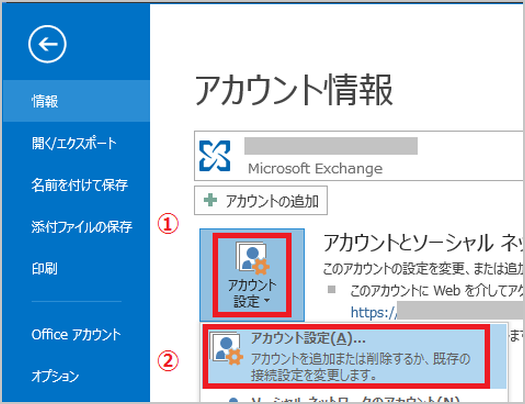Click the gear-person icon beside アカウント設定(A)...
The image size is (525, 404).
[226, 349]
